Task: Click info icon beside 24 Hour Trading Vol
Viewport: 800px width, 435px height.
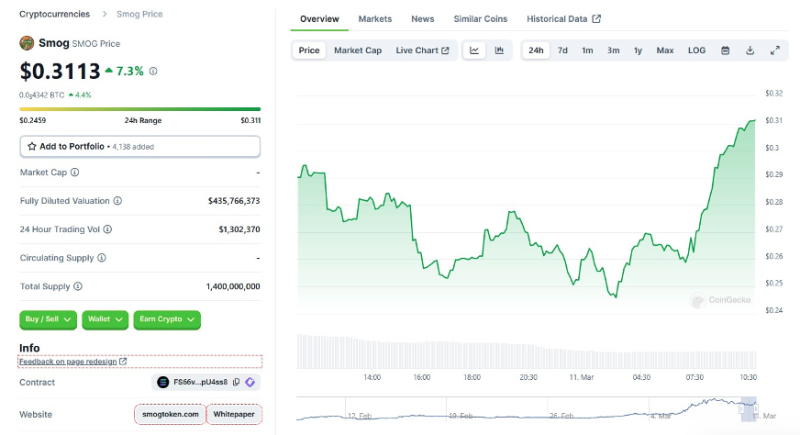Action: 107,229
